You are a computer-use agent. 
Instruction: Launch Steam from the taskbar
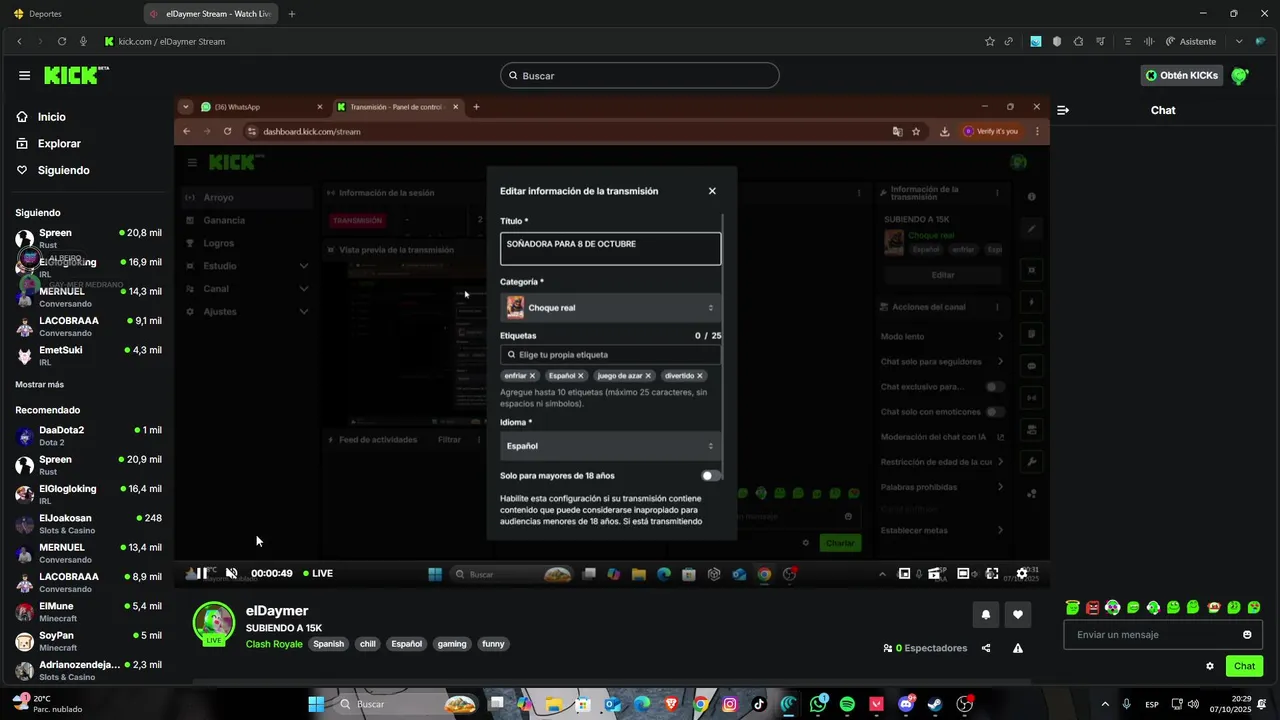[x=934, y=704]
